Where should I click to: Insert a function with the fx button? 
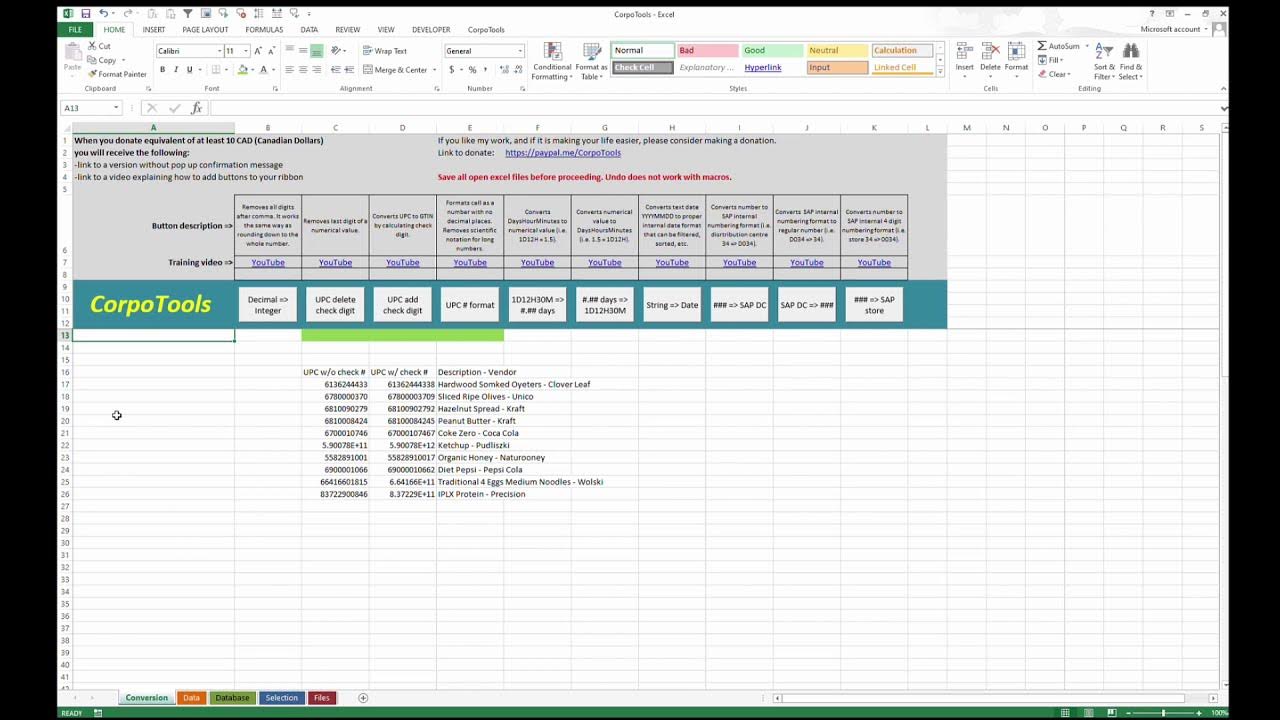(x=196, y=108)
